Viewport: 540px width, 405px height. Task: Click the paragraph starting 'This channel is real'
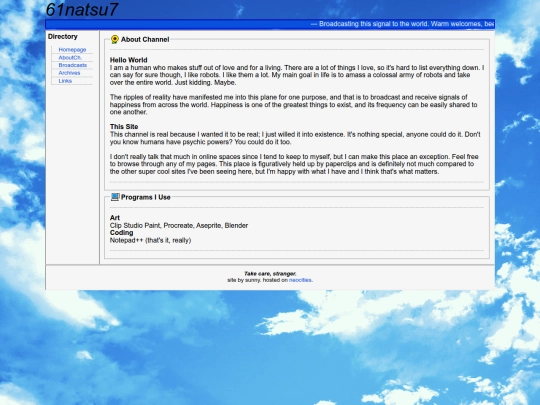point(295,138)
